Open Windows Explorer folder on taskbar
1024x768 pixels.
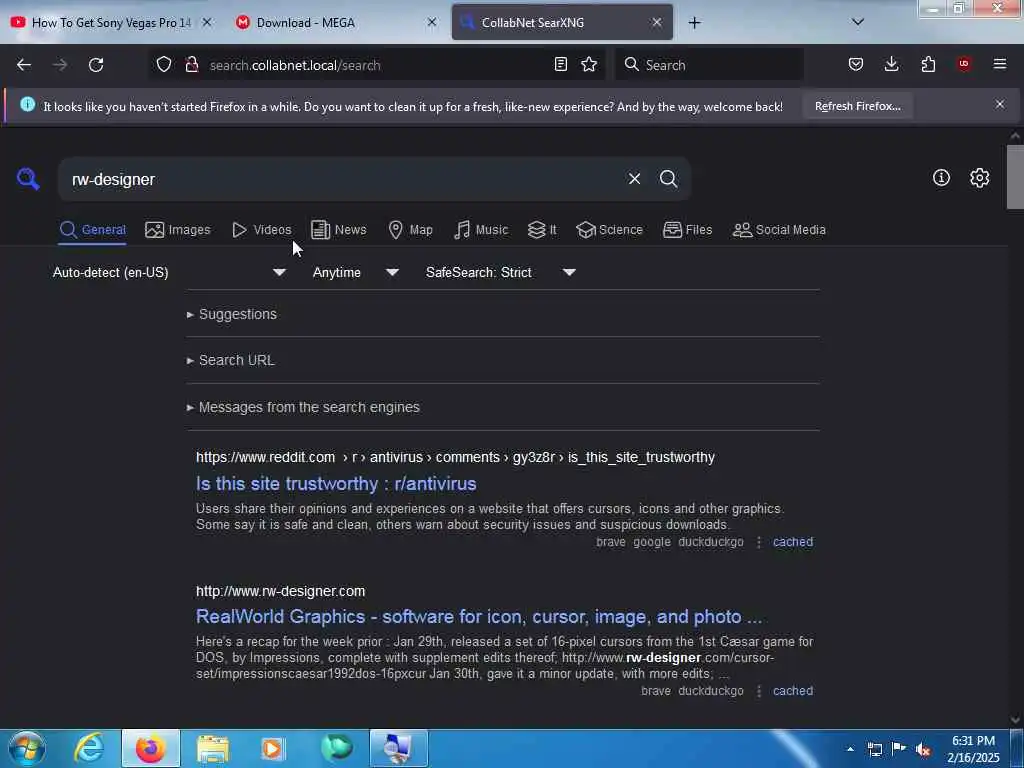coord(213,749)
